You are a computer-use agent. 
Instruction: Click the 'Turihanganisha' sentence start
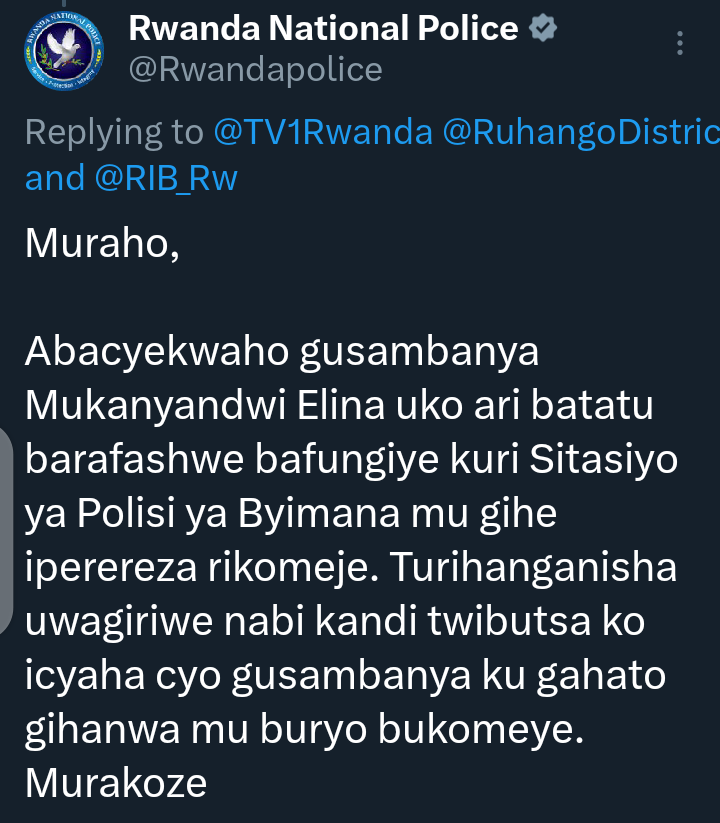pyautogui.click(x=533, y=567)
